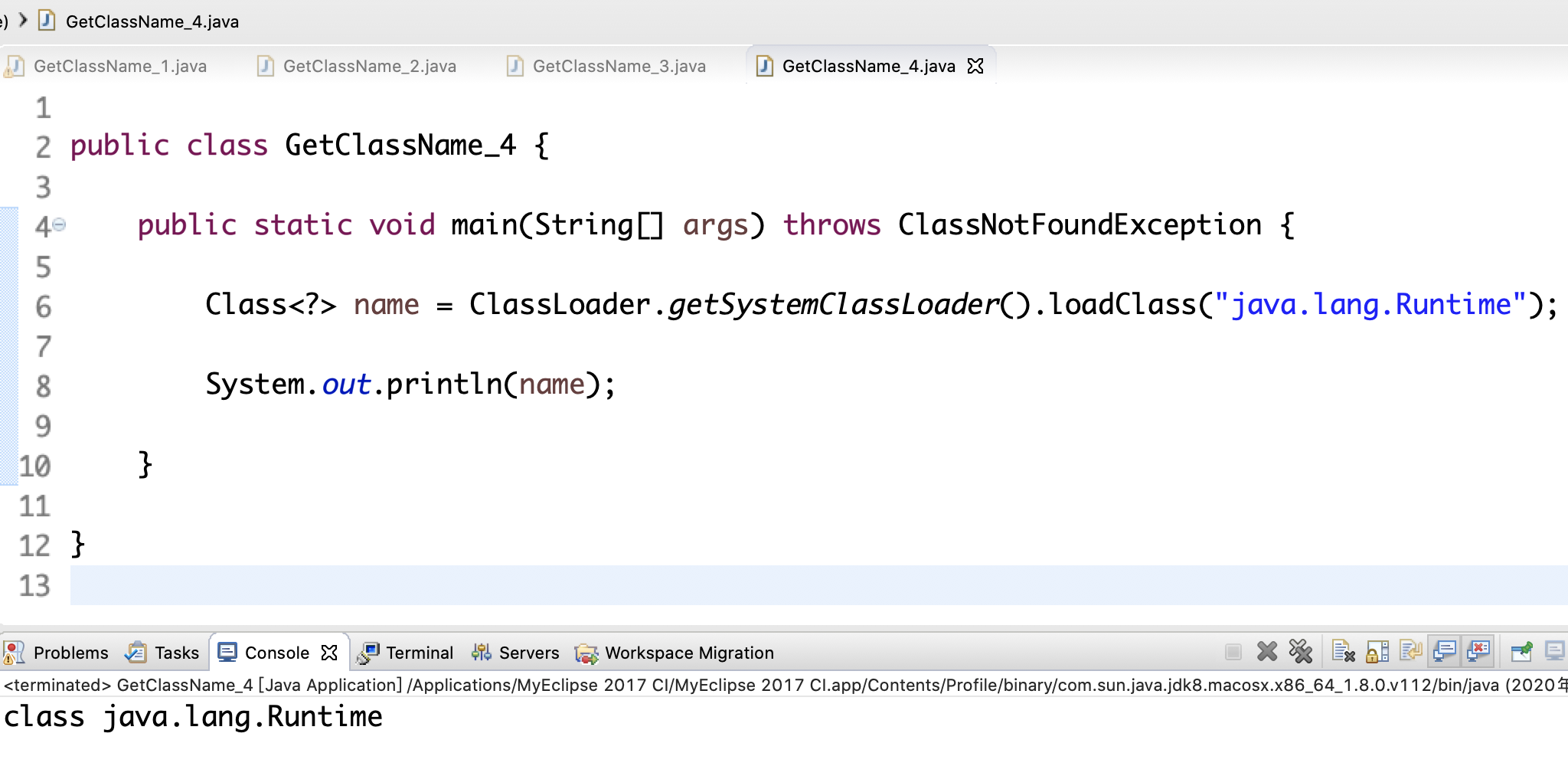Click the Java file icon on GetClassName_3.java tab
Image resolution: width=1568 pixels, height=766 pixels.
click(x=514, y=66)
